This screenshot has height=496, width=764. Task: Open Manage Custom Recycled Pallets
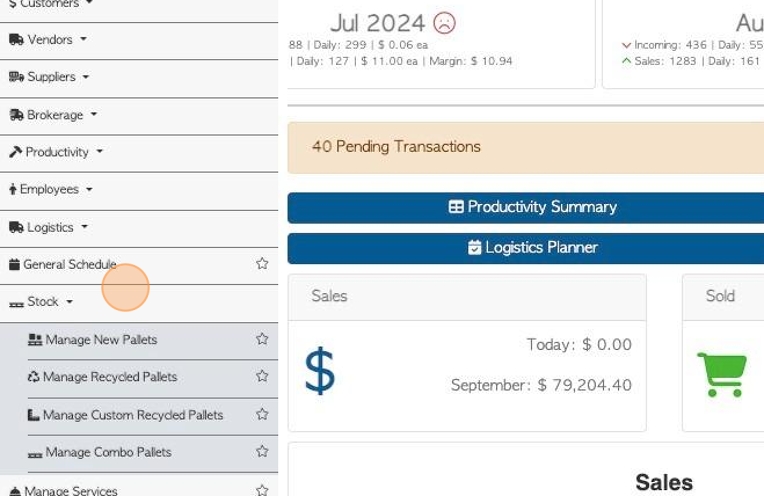coord(133,415)
